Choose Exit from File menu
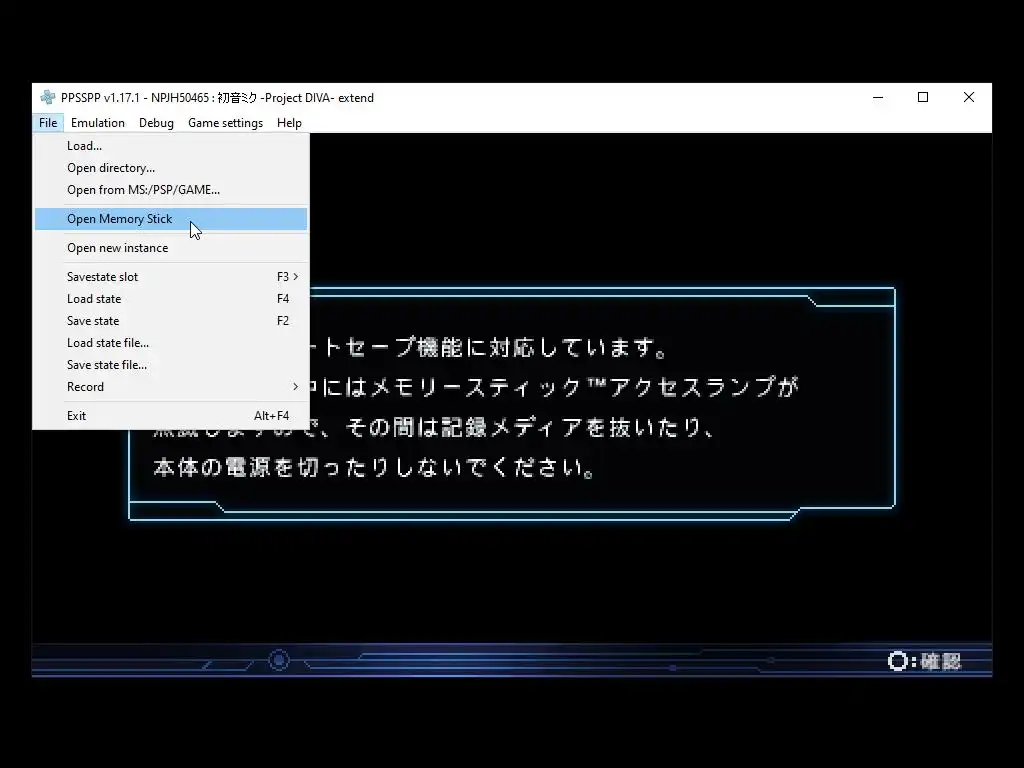The image size is (1024, 768). coord(171,416)
